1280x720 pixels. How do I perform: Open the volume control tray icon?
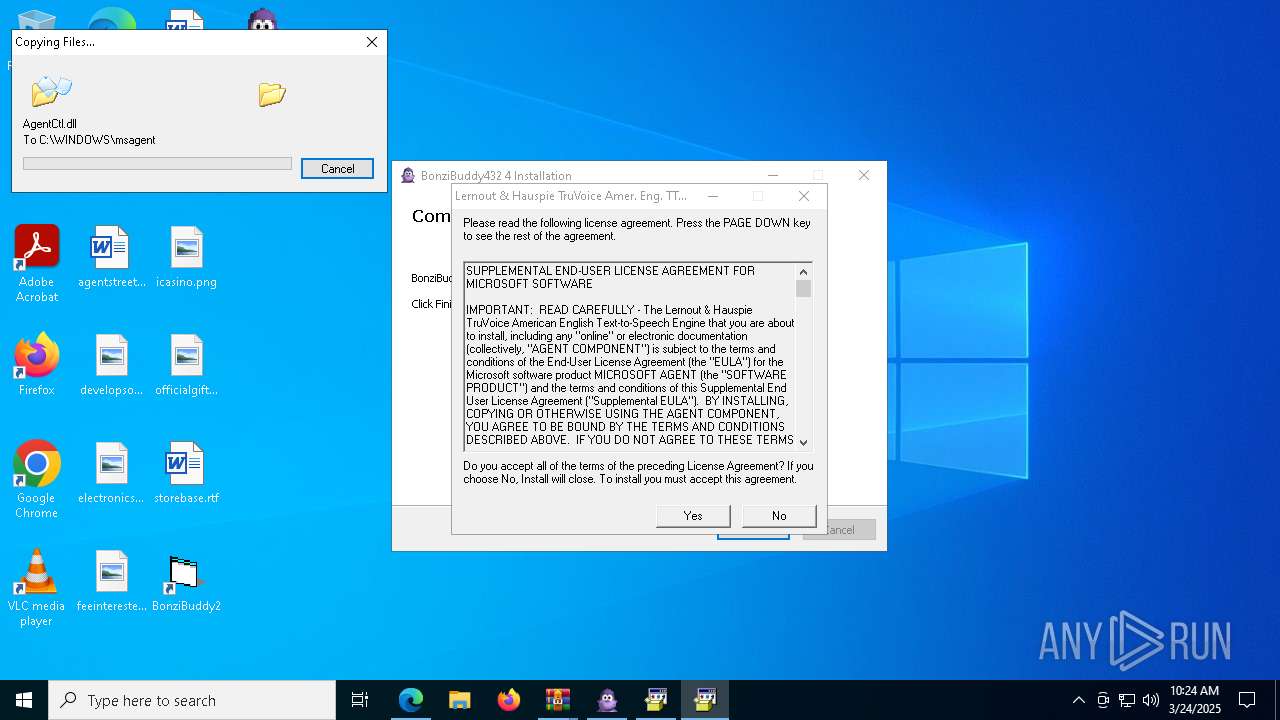[1151, 700]
